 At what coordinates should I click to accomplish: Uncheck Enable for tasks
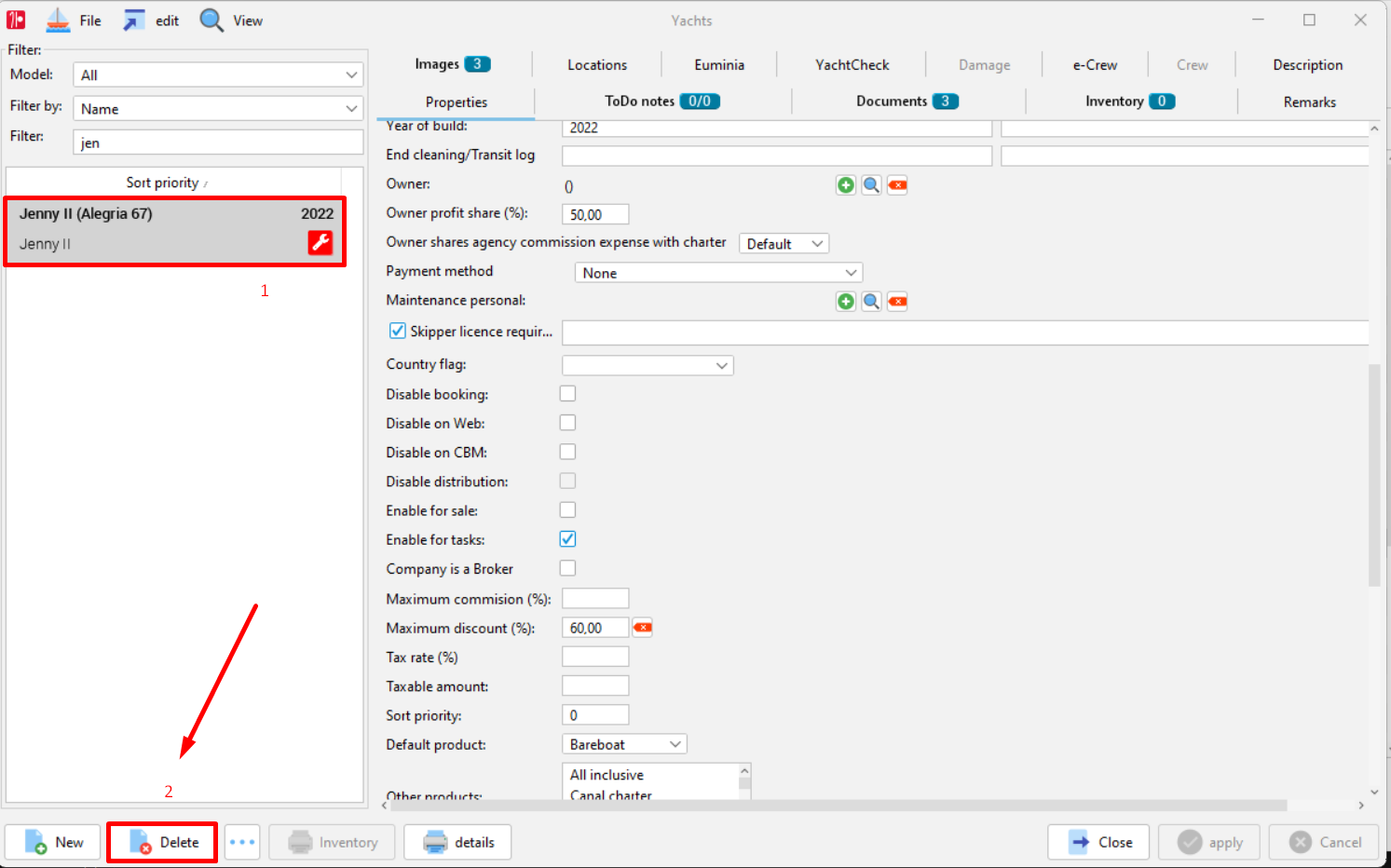(567, 539)
